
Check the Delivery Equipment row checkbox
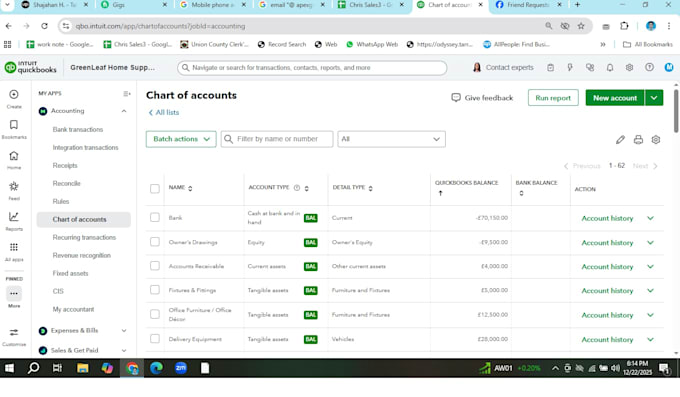[x=155, y=338]
